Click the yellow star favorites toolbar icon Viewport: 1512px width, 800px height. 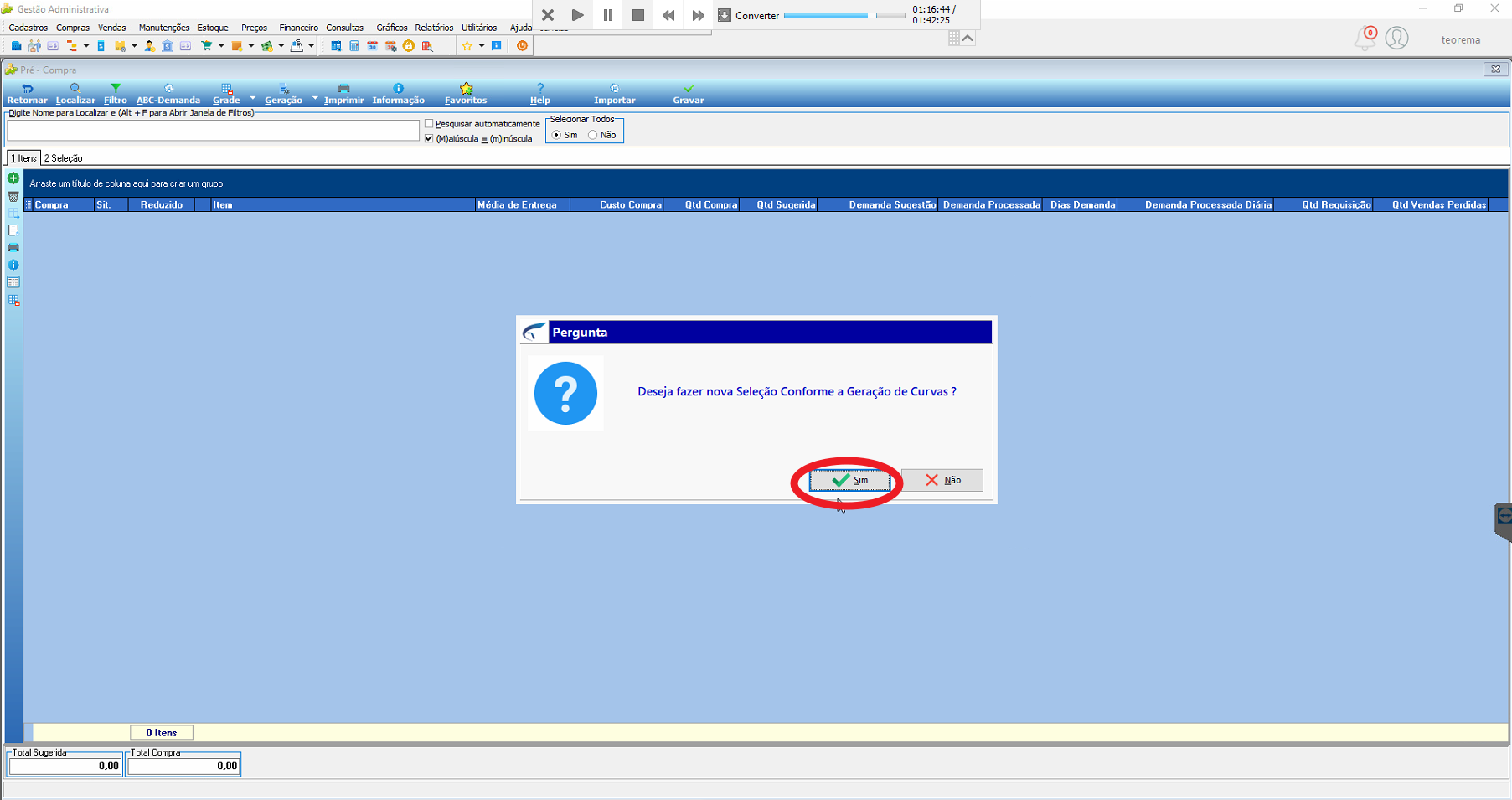click(467, 46)
